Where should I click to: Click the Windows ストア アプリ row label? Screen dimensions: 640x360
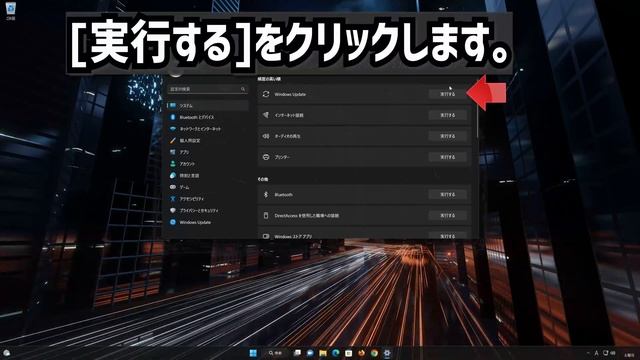click(293, 236)
